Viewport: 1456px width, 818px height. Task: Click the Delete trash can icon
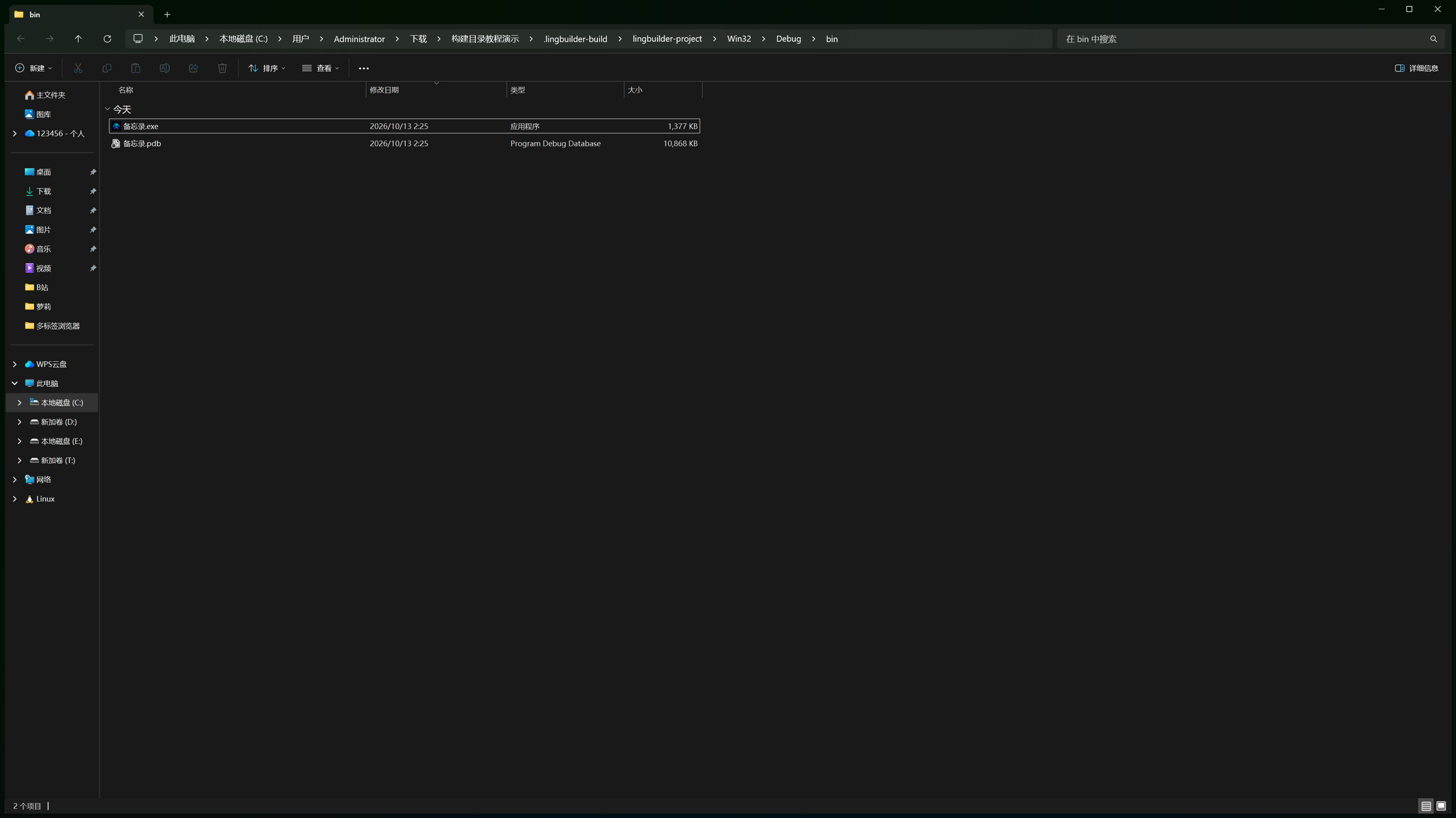223,68
